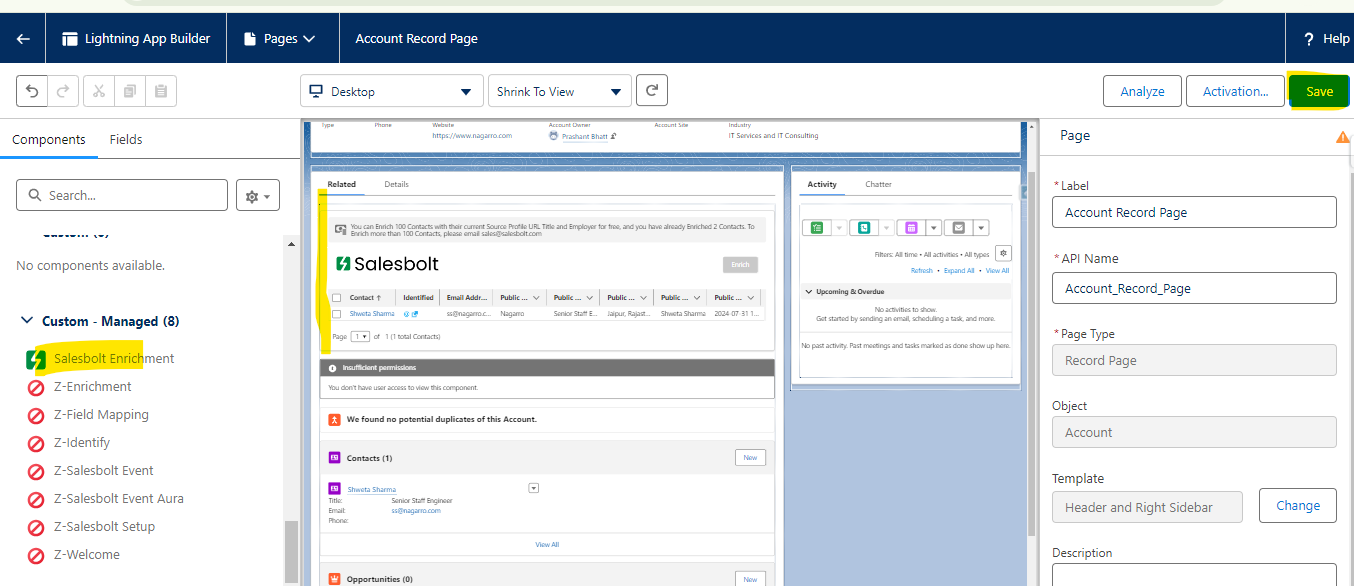This screenshot has height=586, width=1354.
Task: Select the Details tab on canvas
Action: 396,184
